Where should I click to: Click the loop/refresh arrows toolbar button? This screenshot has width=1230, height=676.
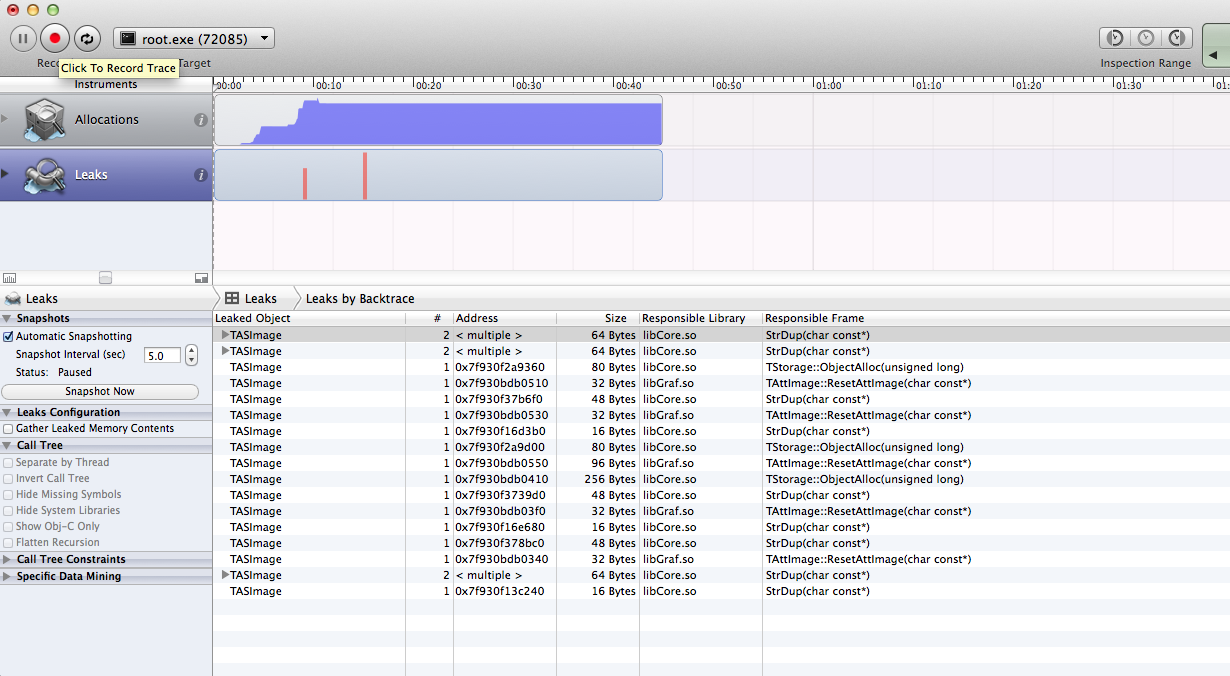point(87,39)
